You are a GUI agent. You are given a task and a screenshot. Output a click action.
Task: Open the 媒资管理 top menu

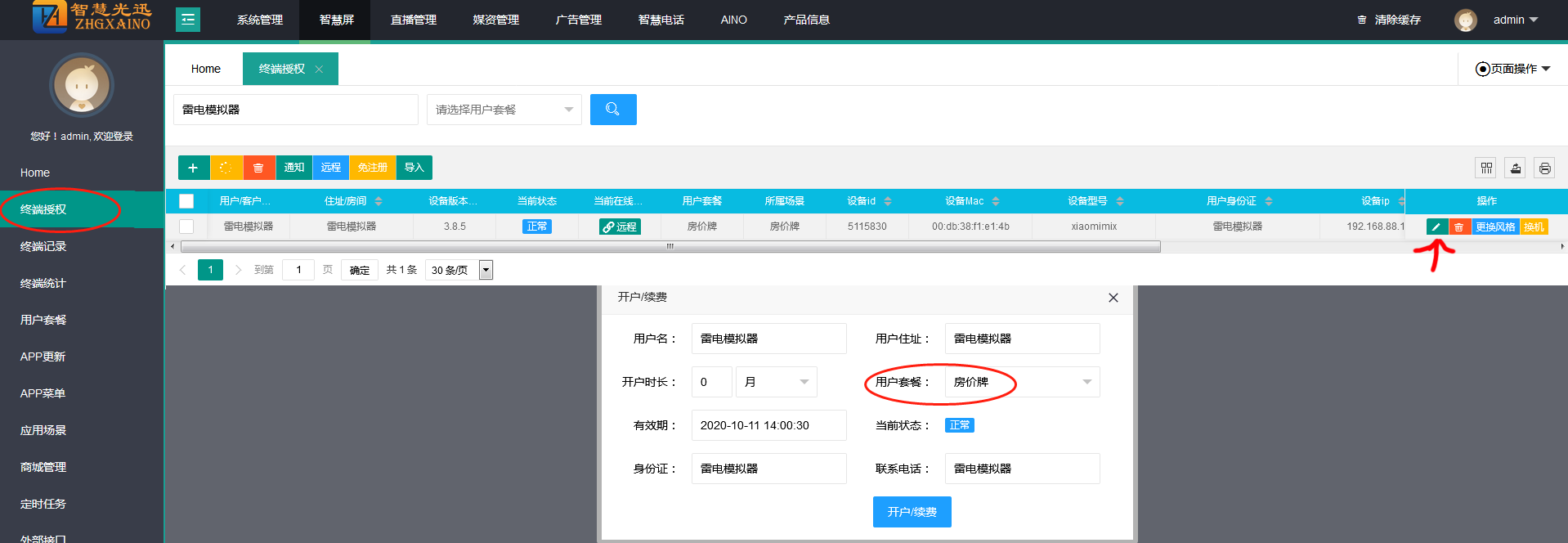tap(495, 20)
